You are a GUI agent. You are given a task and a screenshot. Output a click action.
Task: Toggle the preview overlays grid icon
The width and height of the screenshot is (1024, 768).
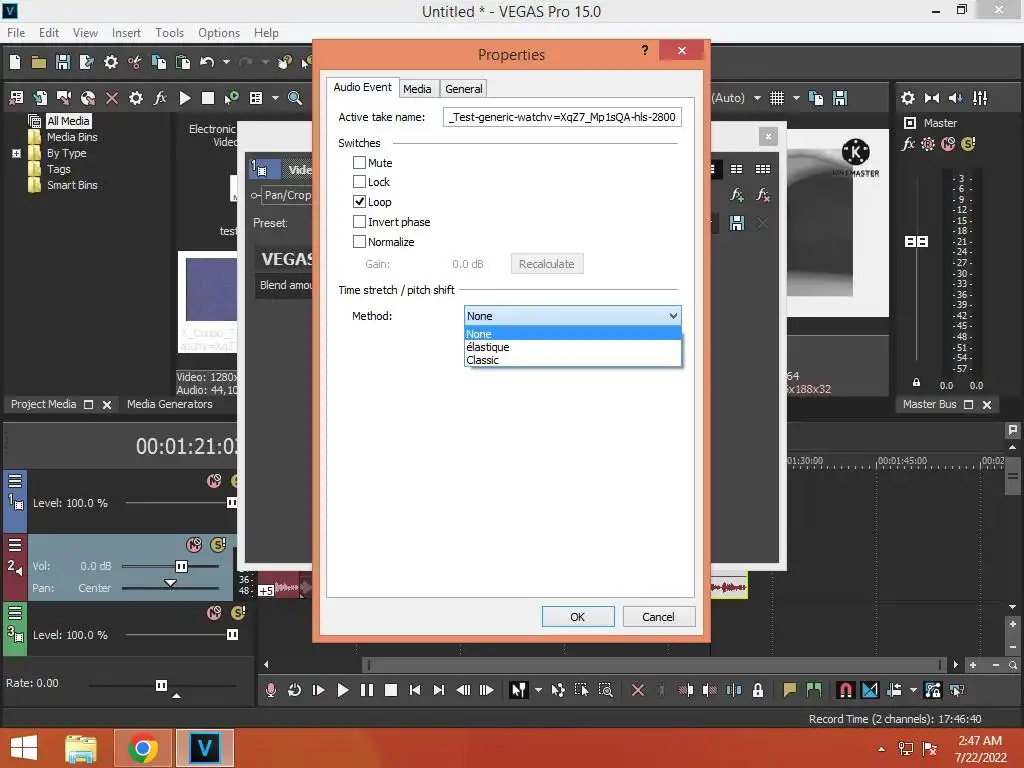point(776,98)
